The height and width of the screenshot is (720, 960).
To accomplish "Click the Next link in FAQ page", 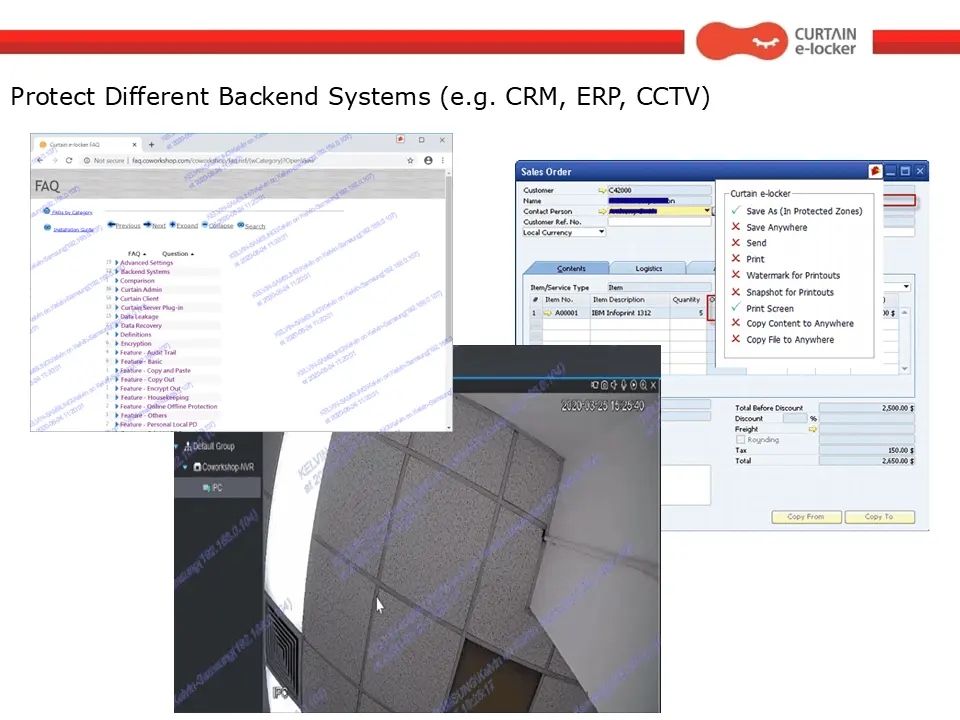I will tap(159, 225).
